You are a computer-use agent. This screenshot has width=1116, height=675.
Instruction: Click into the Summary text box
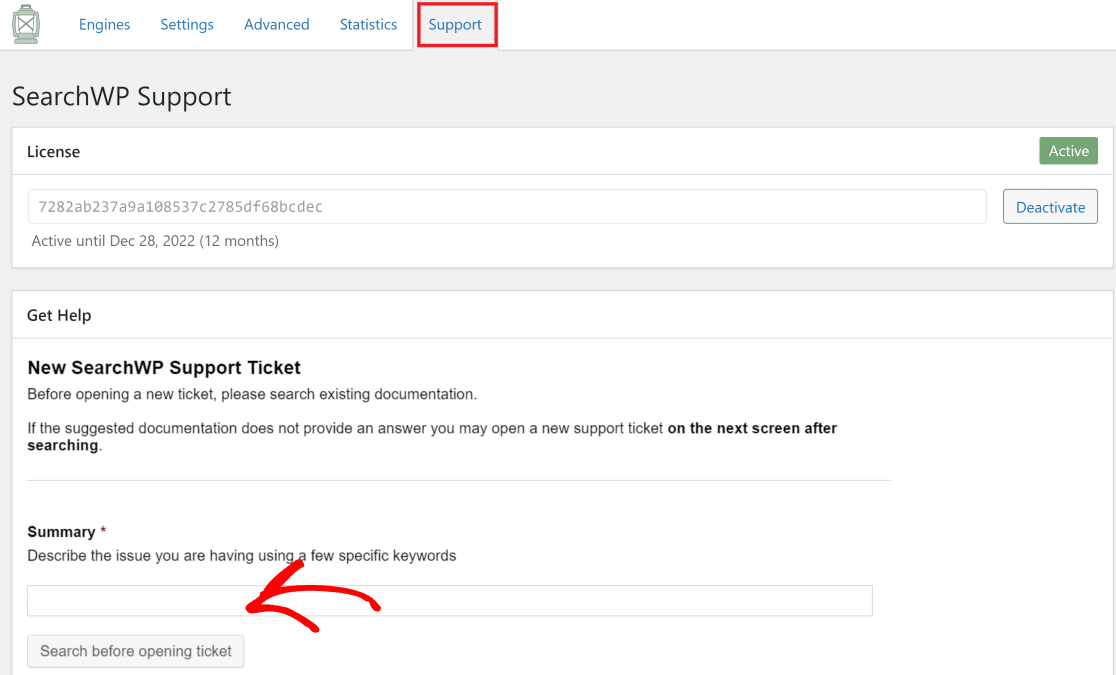450,601
